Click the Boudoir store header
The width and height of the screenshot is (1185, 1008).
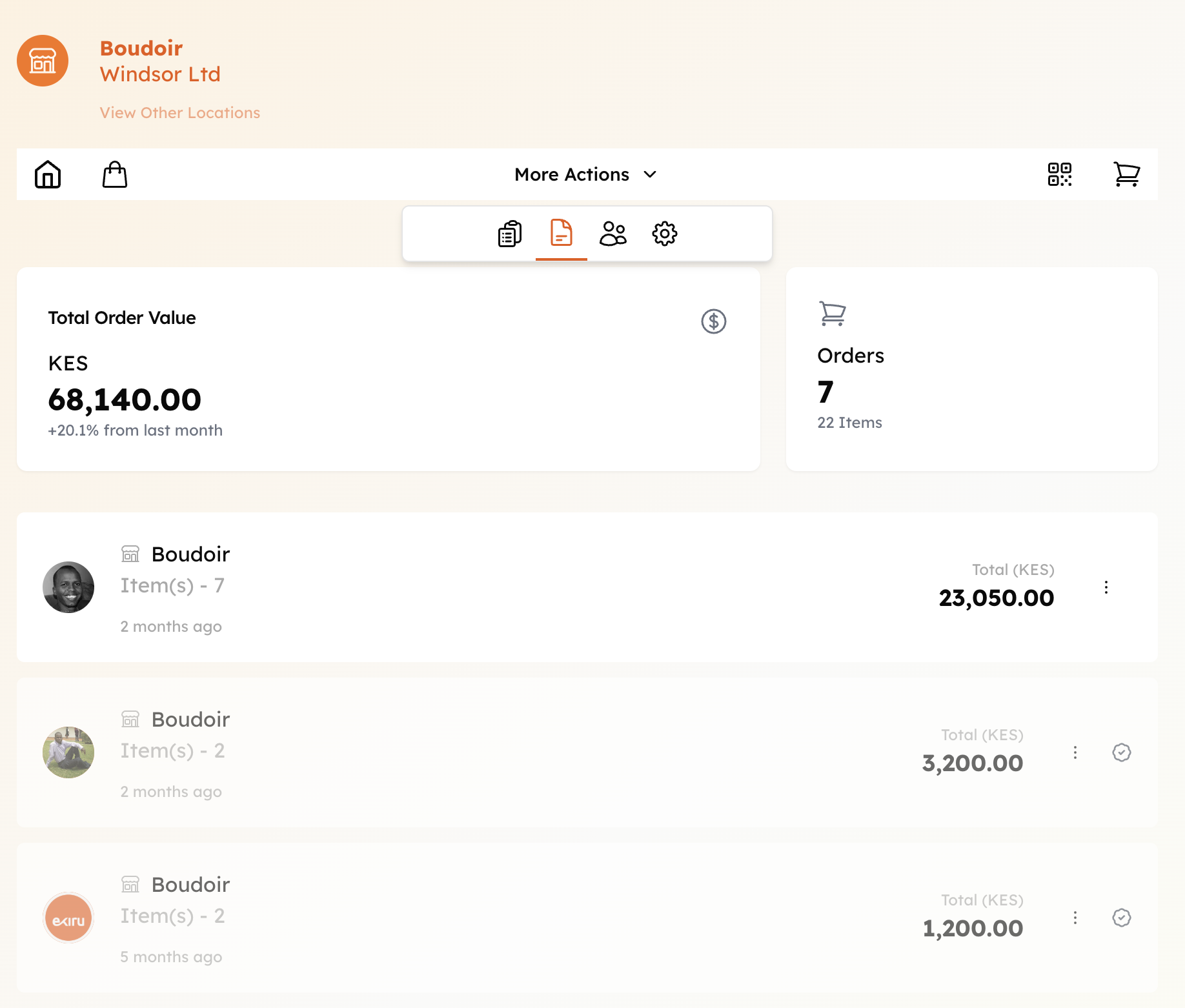(141, 48)
